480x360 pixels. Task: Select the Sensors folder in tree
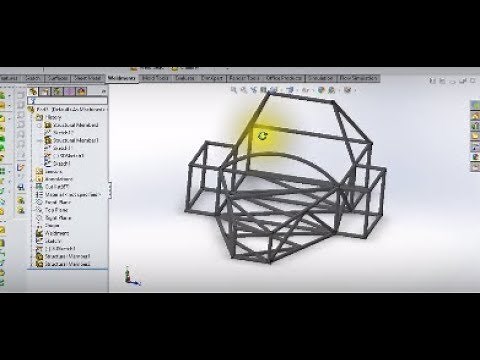pyautogui.click(x=49, y=171)
